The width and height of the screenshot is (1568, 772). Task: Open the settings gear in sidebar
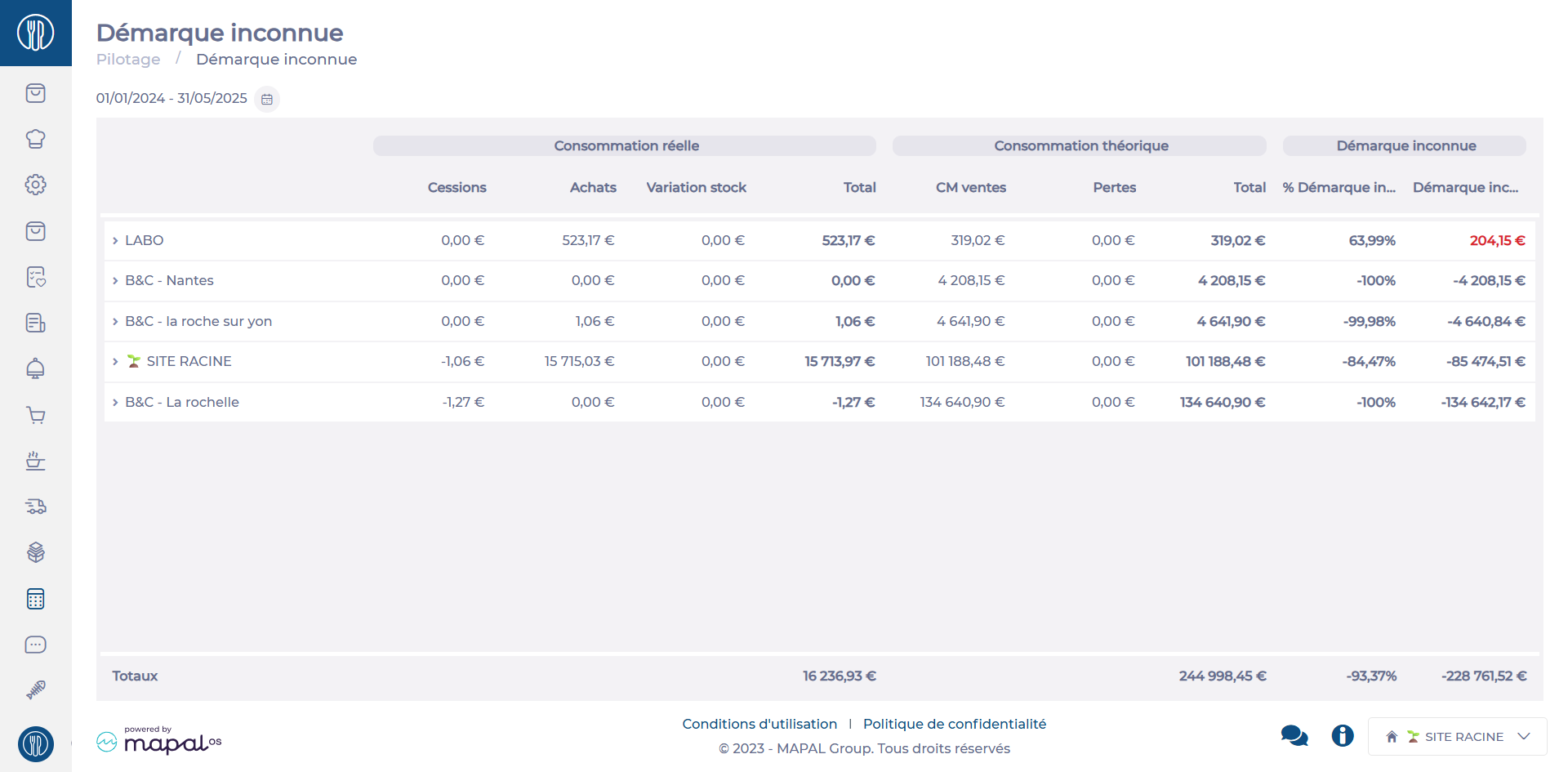tap(35, 185)
